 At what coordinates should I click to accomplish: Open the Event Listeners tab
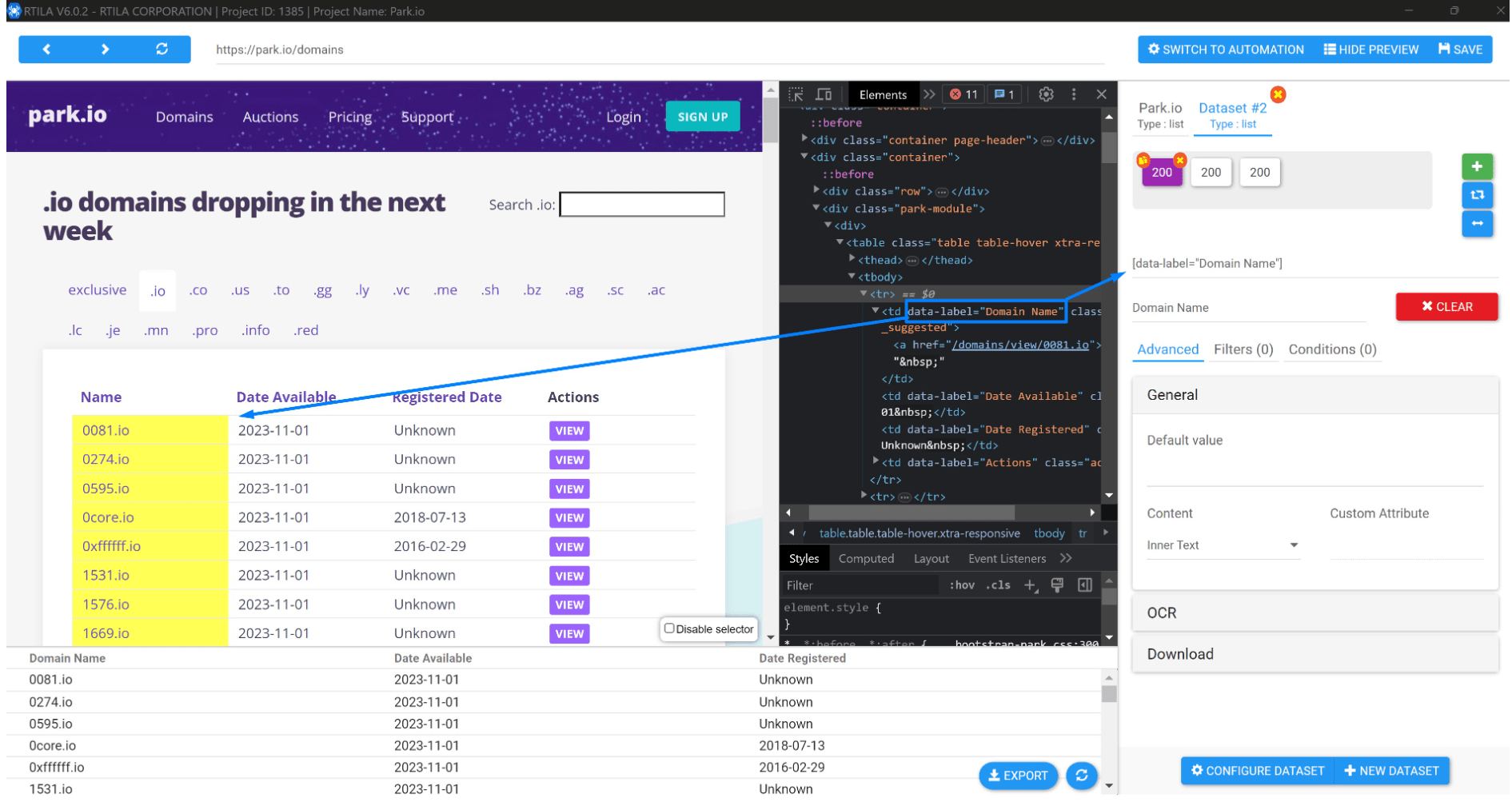pos(1007,559)
